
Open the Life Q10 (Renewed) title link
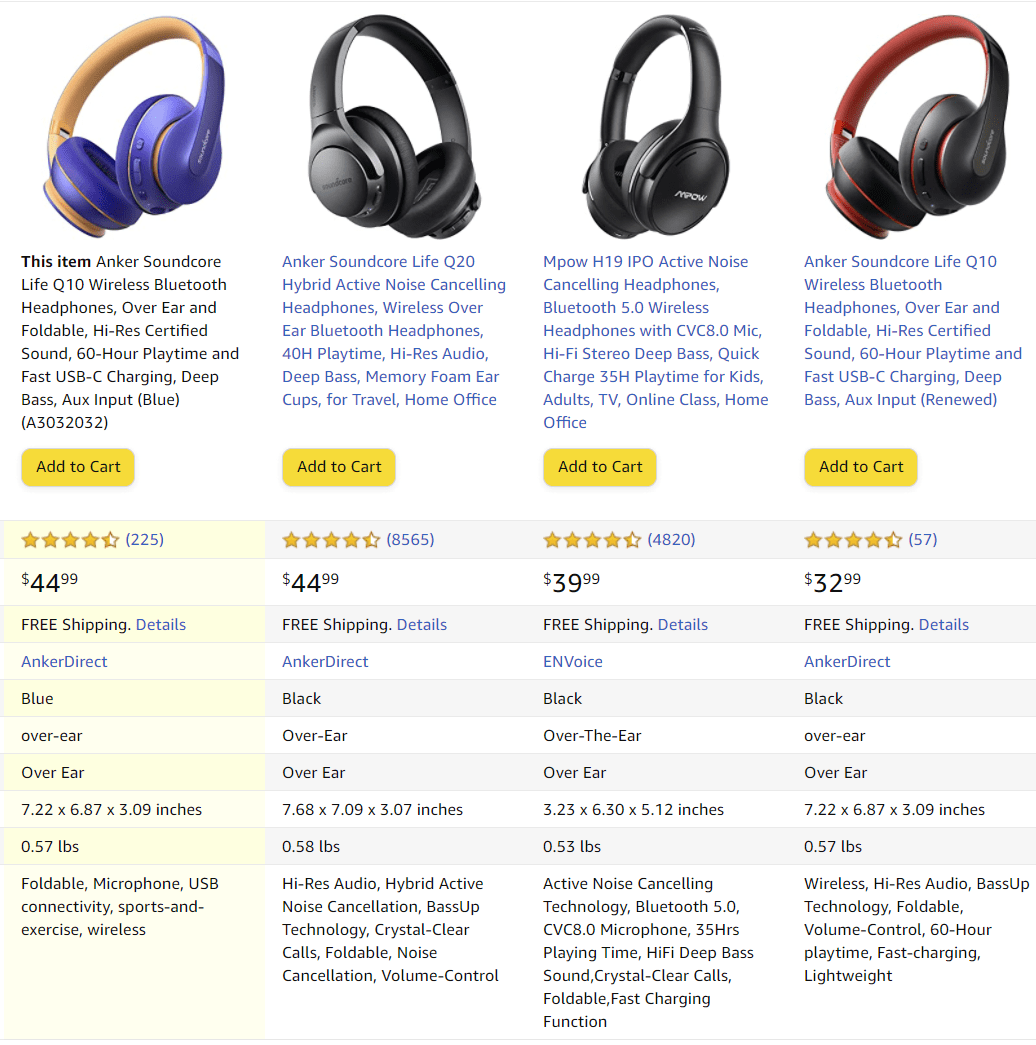(x=913, y=331)
